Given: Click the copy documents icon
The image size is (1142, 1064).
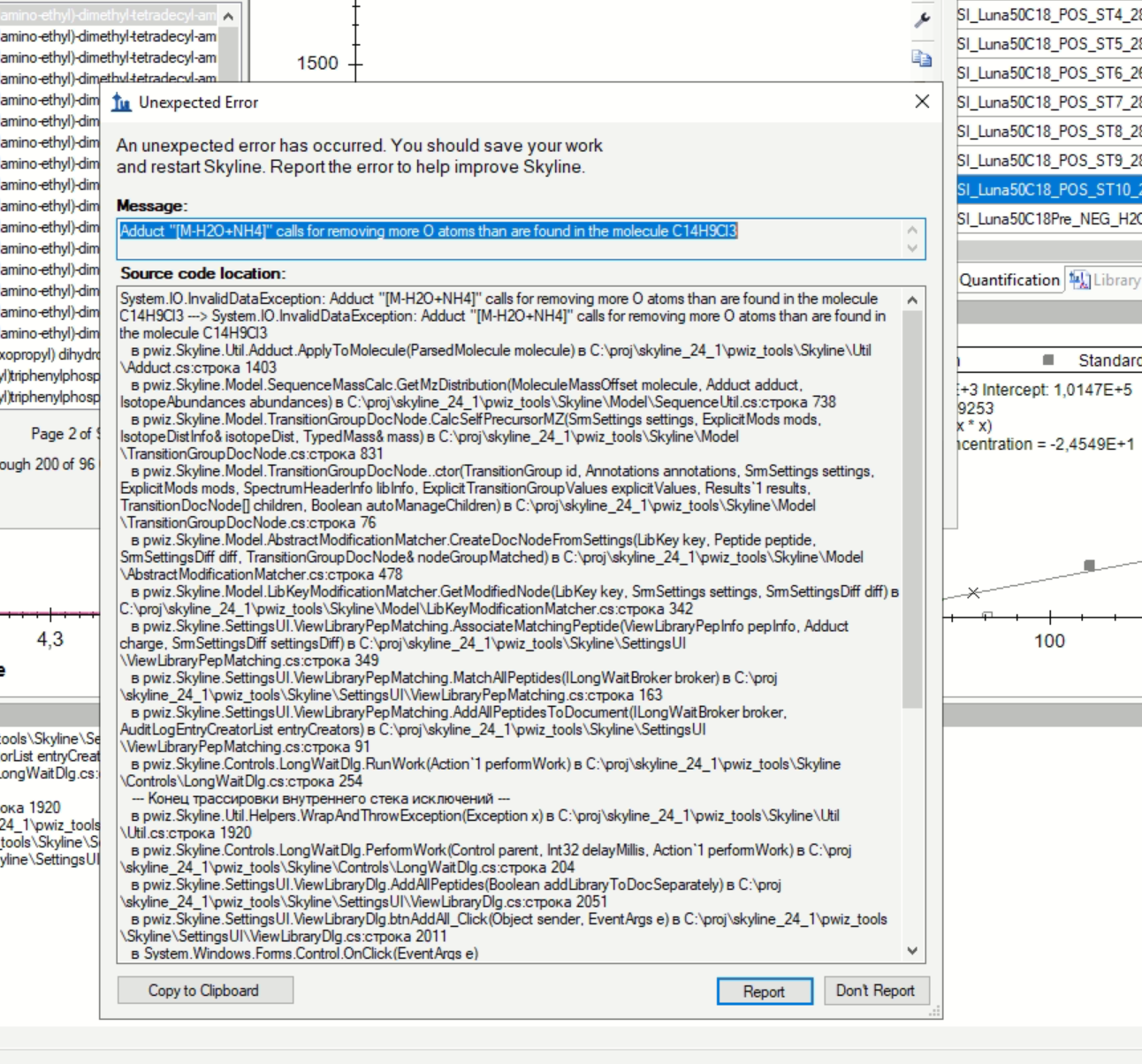Looking at the screenshot, I should pyautogui.click(x=922, y=58).
